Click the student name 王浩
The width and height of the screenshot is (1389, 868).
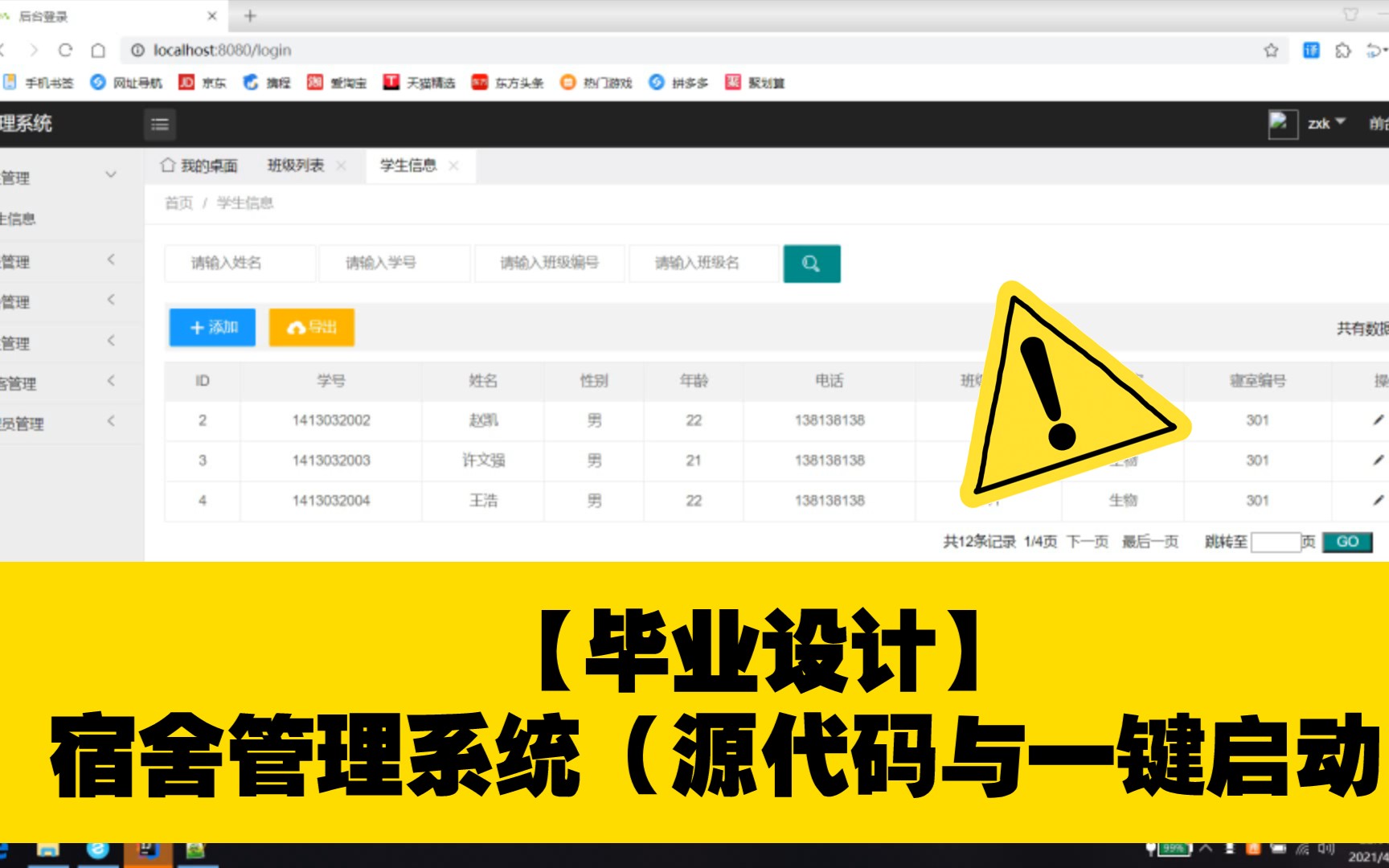(484, 501)
